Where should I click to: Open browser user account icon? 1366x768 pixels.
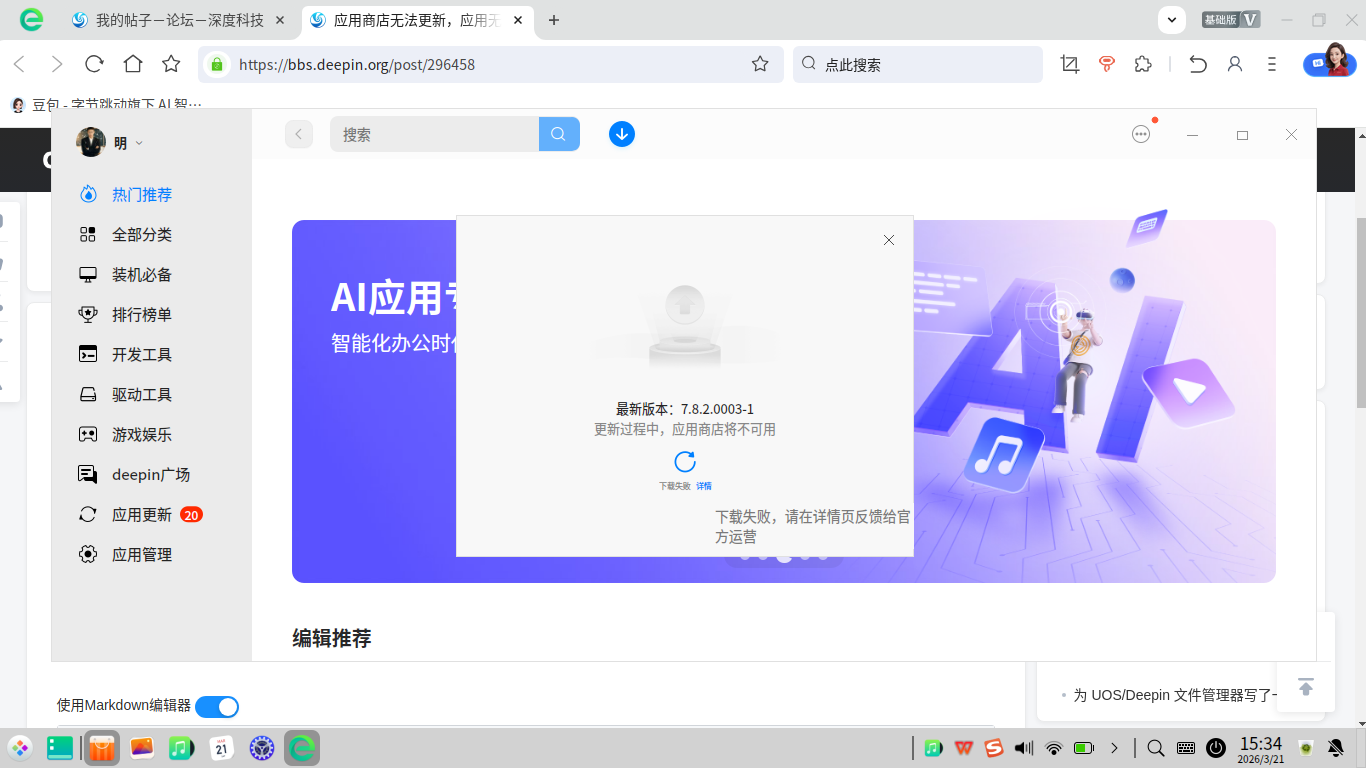(1235, 64)
